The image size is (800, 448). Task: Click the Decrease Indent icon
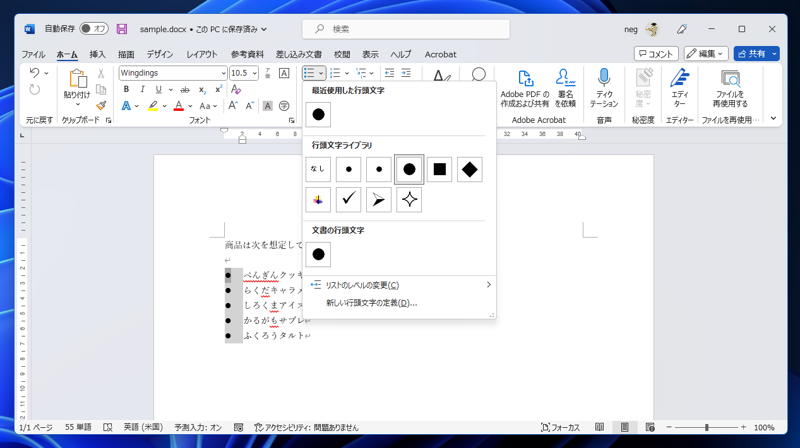pyautogui.click(x=389, y=73)
